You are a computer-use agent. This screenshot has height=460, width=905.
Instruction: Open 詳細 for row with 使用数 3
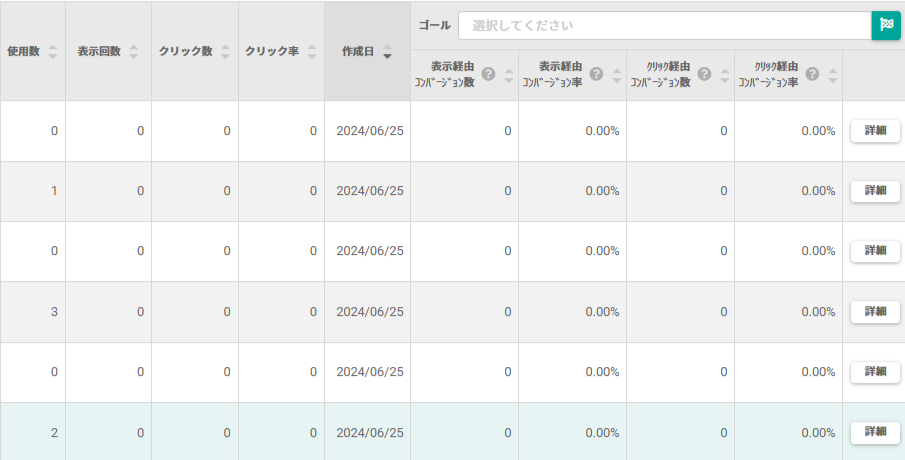tap(876, 312)
